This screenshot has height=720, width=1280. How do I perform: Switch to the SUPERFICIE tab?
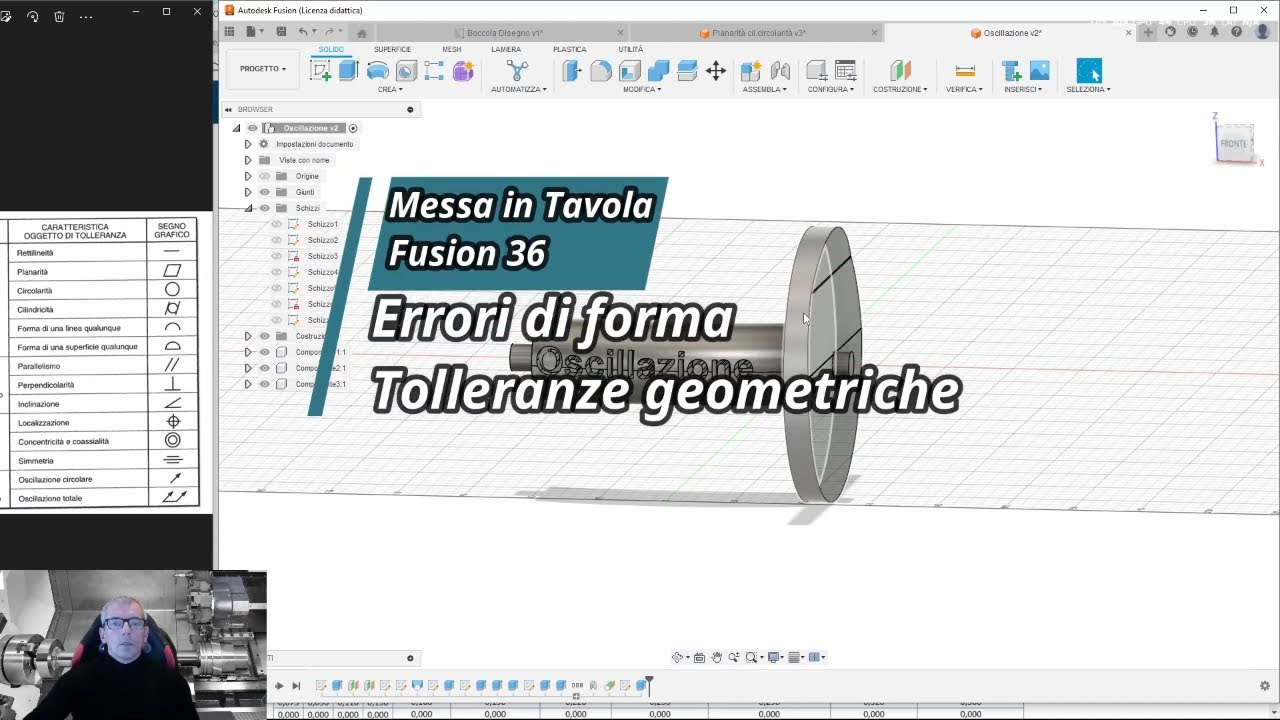(x=392, y=49)
